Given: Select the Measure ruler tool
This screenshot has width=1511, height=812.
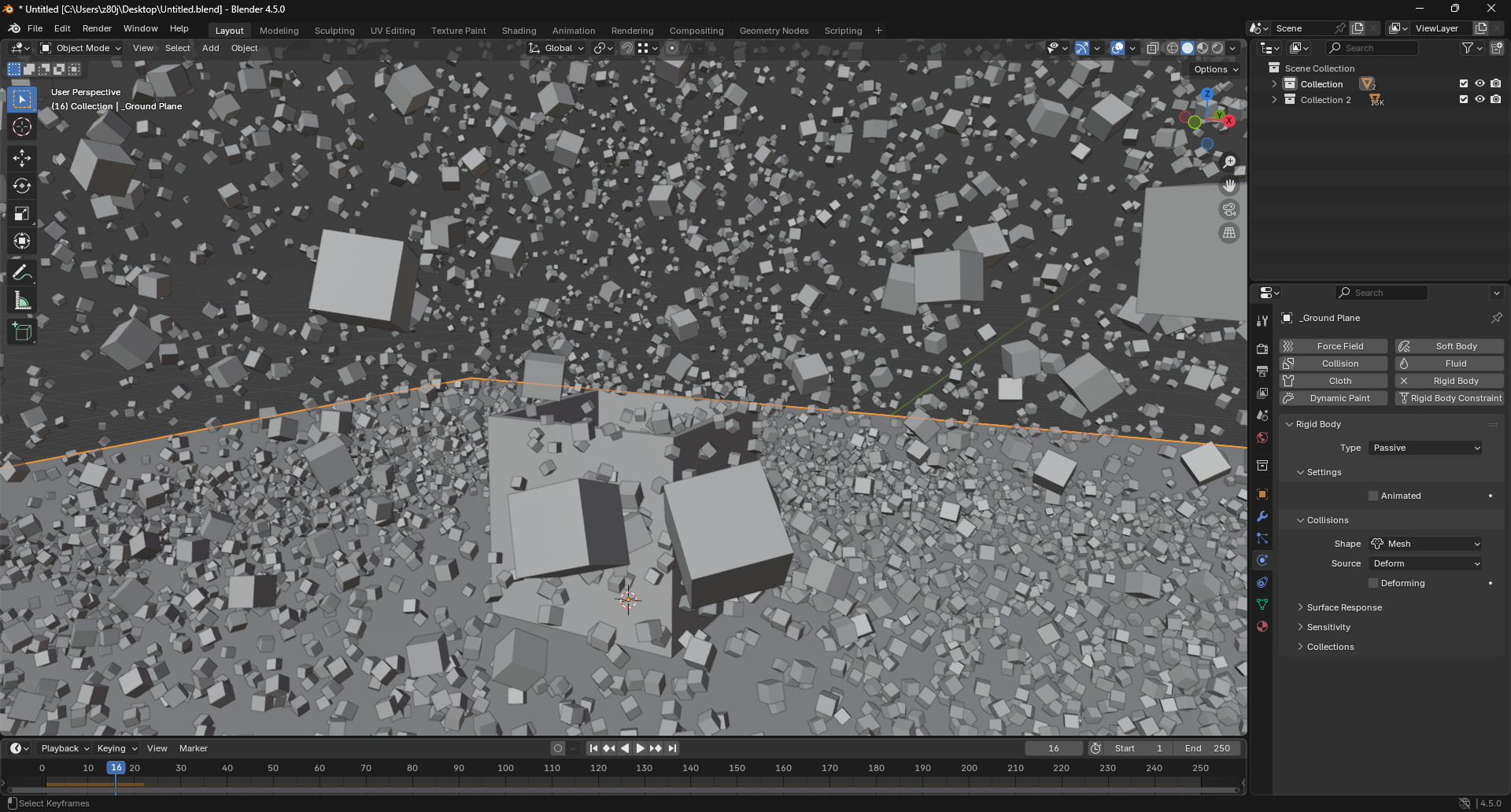Looking at the screenshot, I should (x=22, y=301).
